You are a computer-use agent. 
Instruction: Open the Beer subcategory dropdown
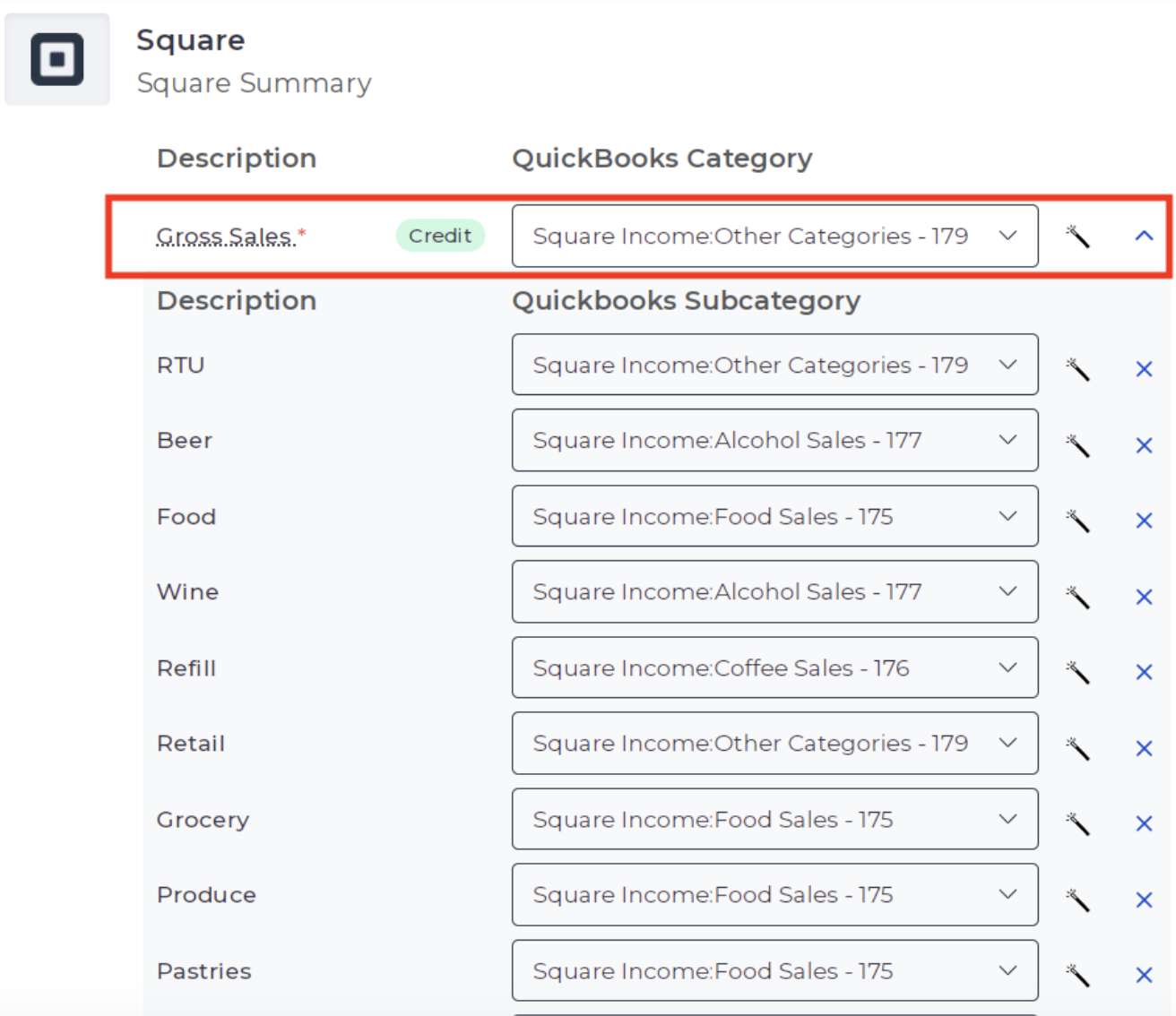775,440
